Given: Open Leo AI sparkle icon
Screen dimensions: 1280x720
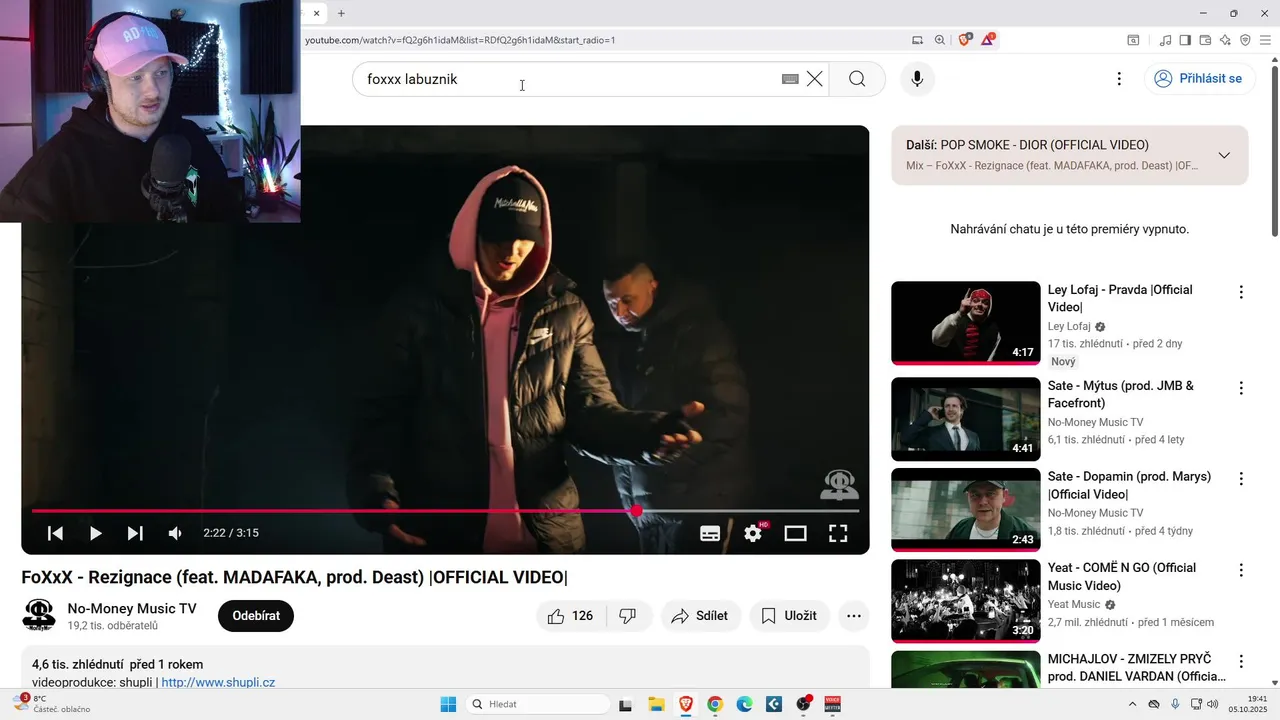Looking at the screenshot, I should pos(1225,40).
